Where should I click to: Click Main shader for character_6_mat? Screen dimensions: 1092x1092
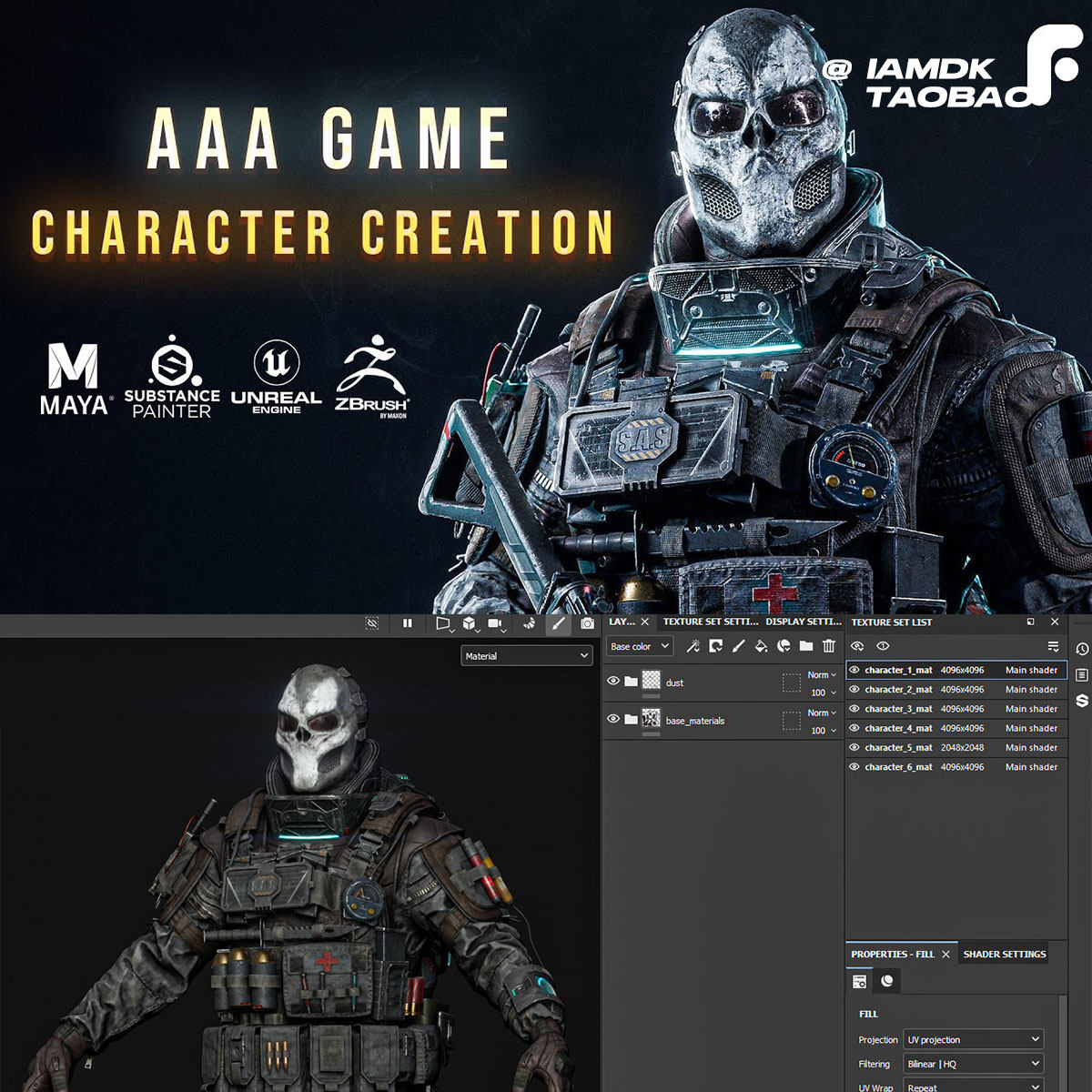[1031, 767]
